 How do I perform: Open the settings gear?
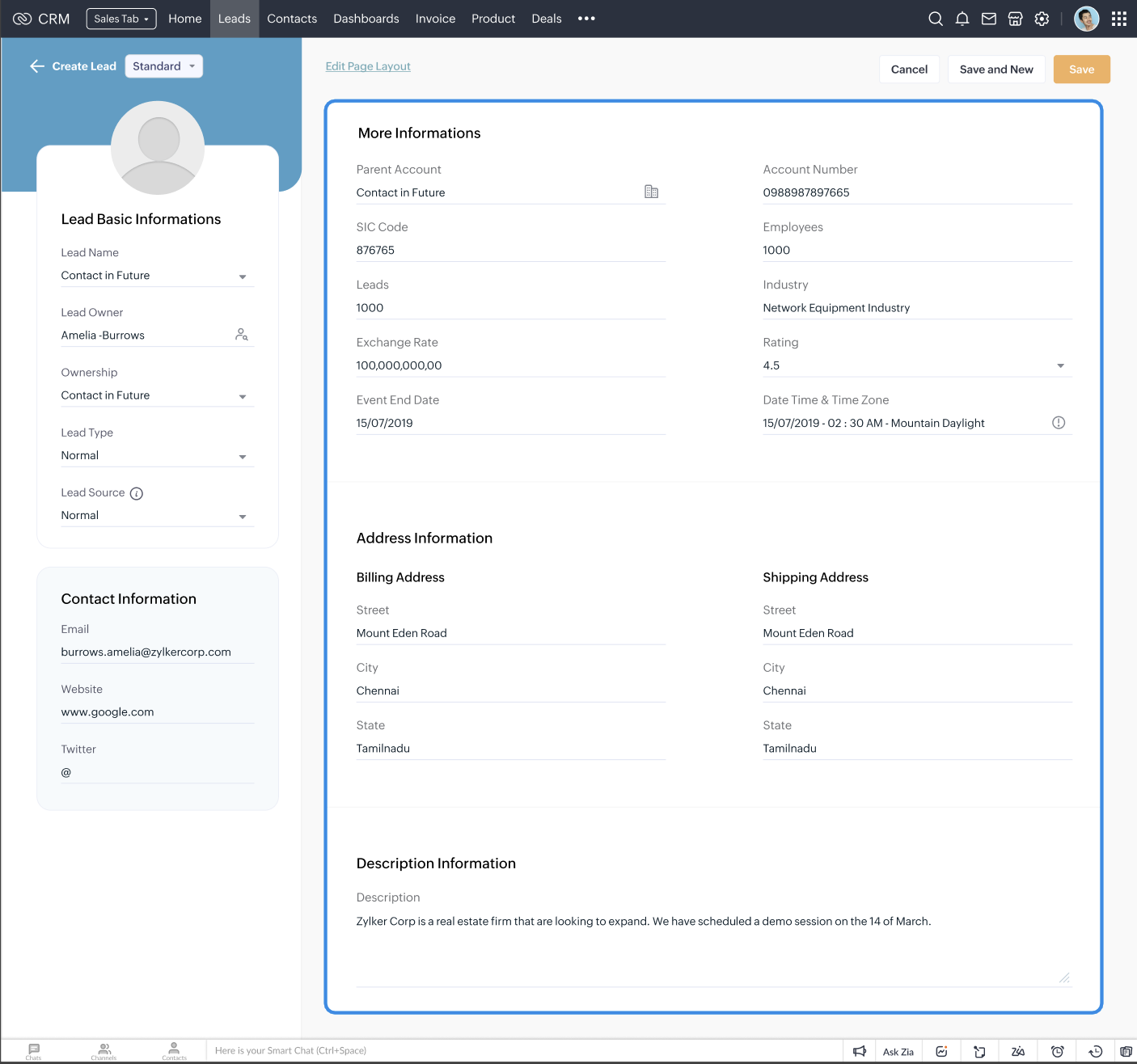coord(1042,18)
